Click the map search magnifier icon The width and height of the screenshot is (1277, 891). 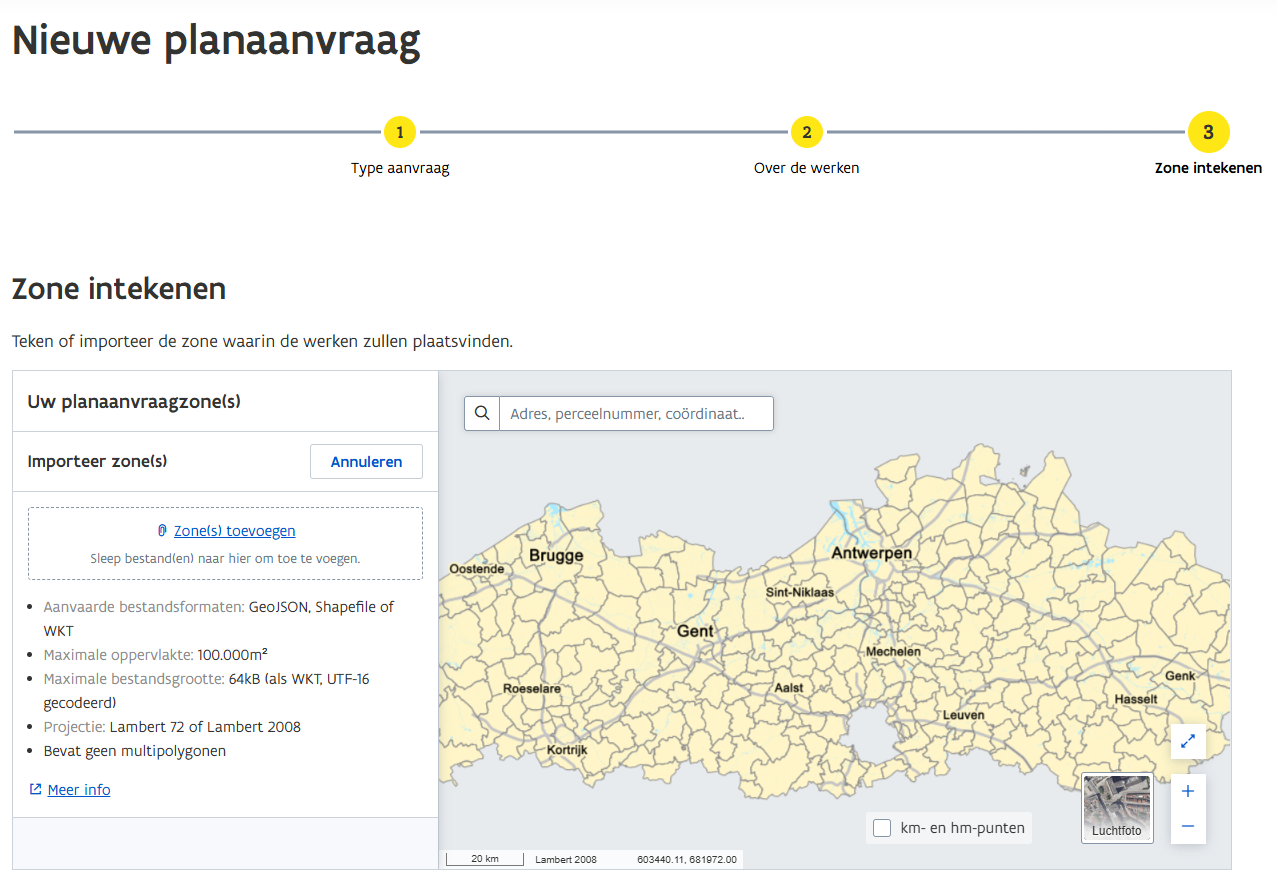click(482, 413)
